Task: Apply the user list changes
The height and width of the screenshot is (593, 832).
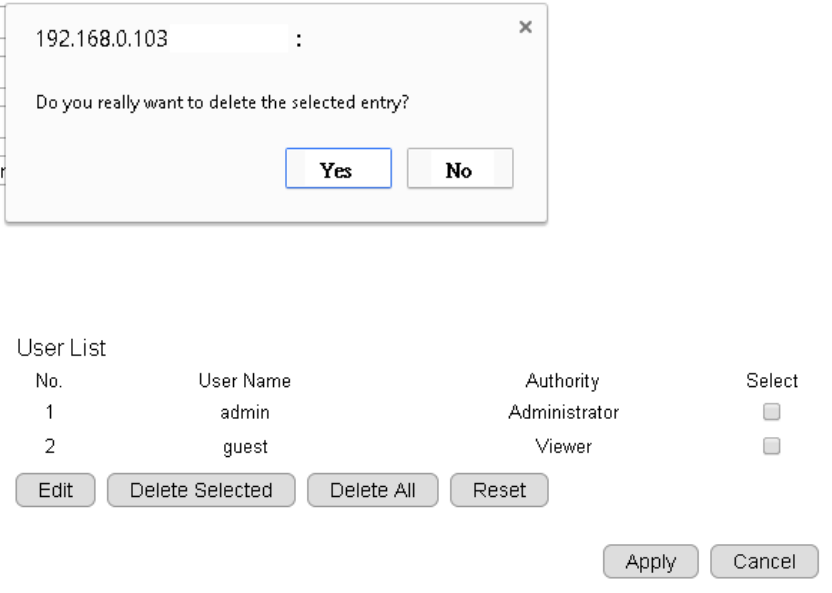Action: (x=650, y=562)
